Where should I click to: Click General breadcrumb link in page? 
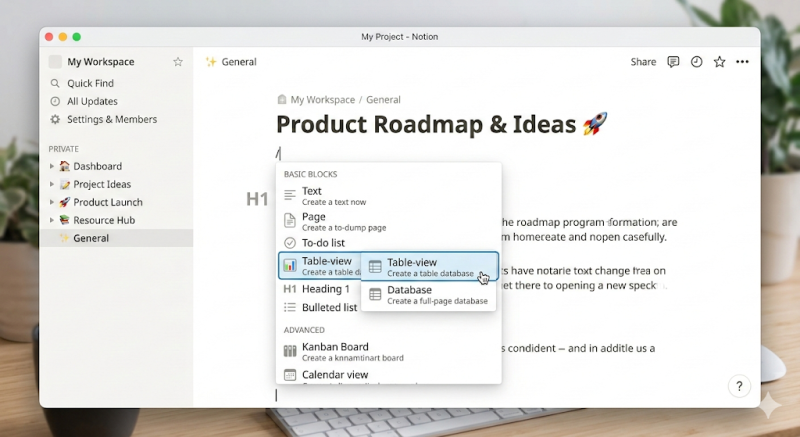(x=383, y=99)
